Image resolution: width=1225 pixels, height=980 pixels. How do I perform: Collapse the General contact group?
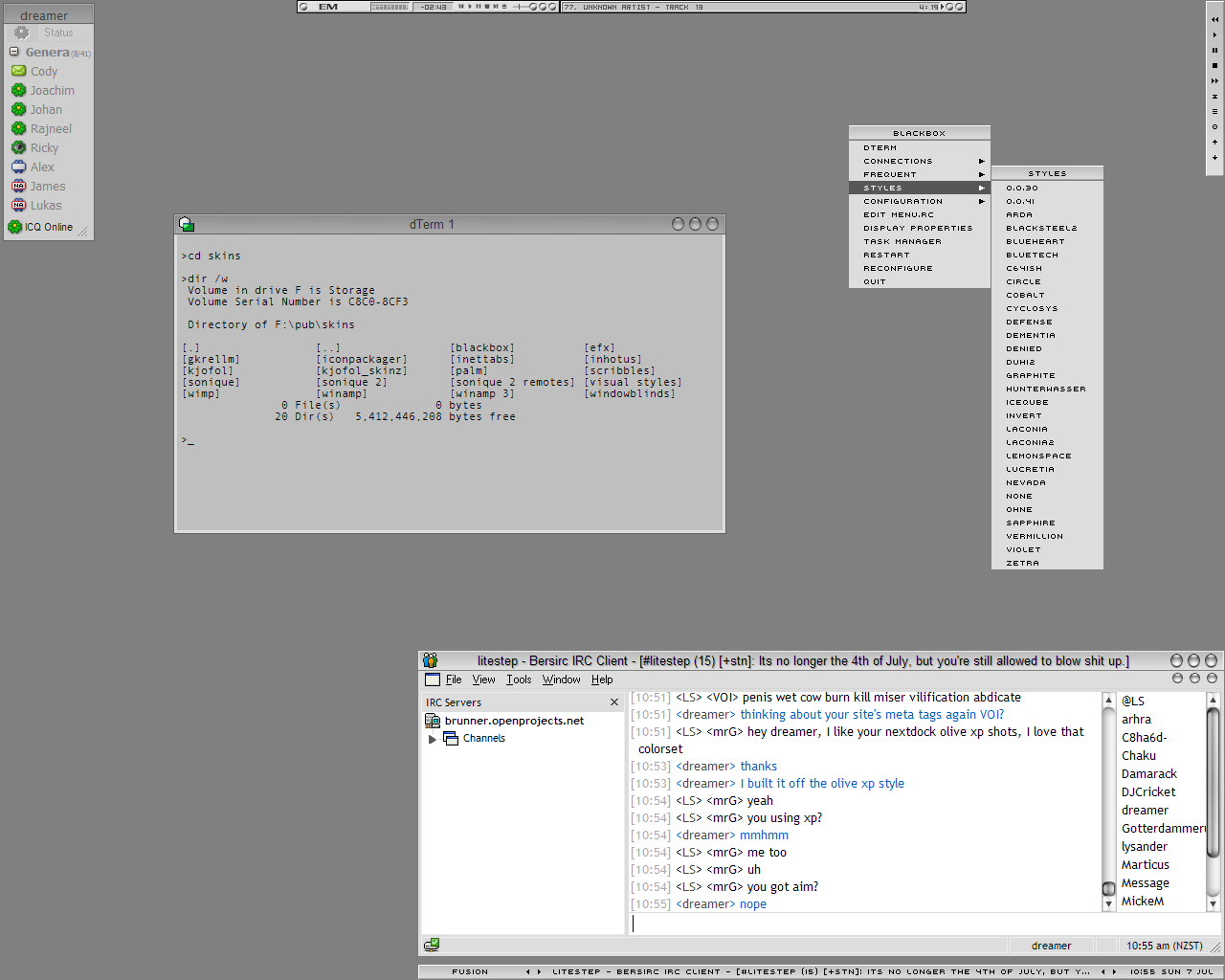14,52
